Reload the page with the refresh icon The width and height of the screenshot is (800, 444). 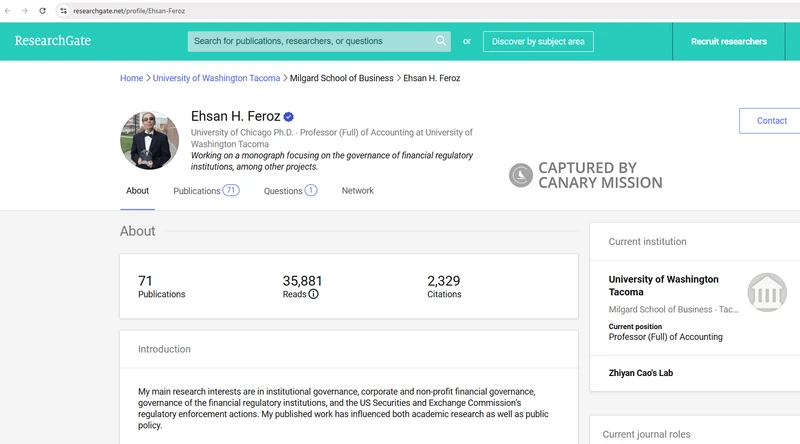click(42, 11)
